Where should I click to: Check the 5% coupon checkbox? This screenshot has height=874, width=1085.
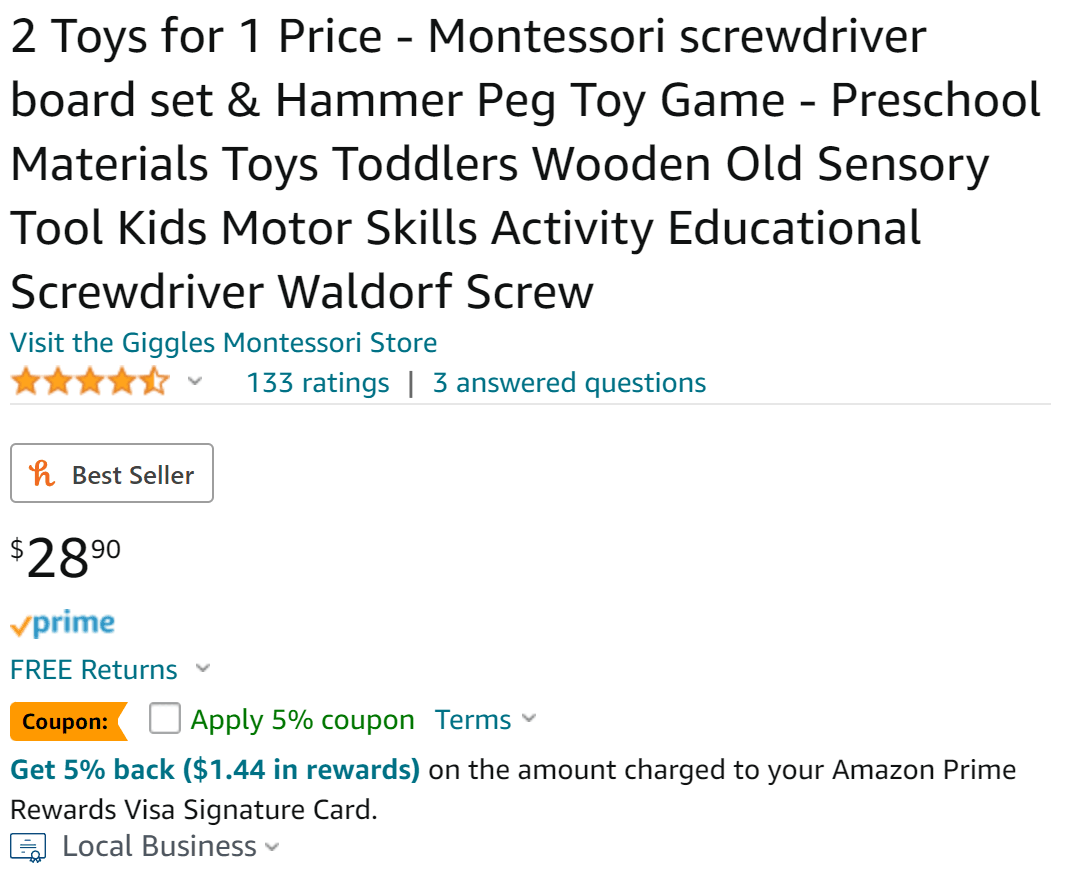click(x=165, y=719)
